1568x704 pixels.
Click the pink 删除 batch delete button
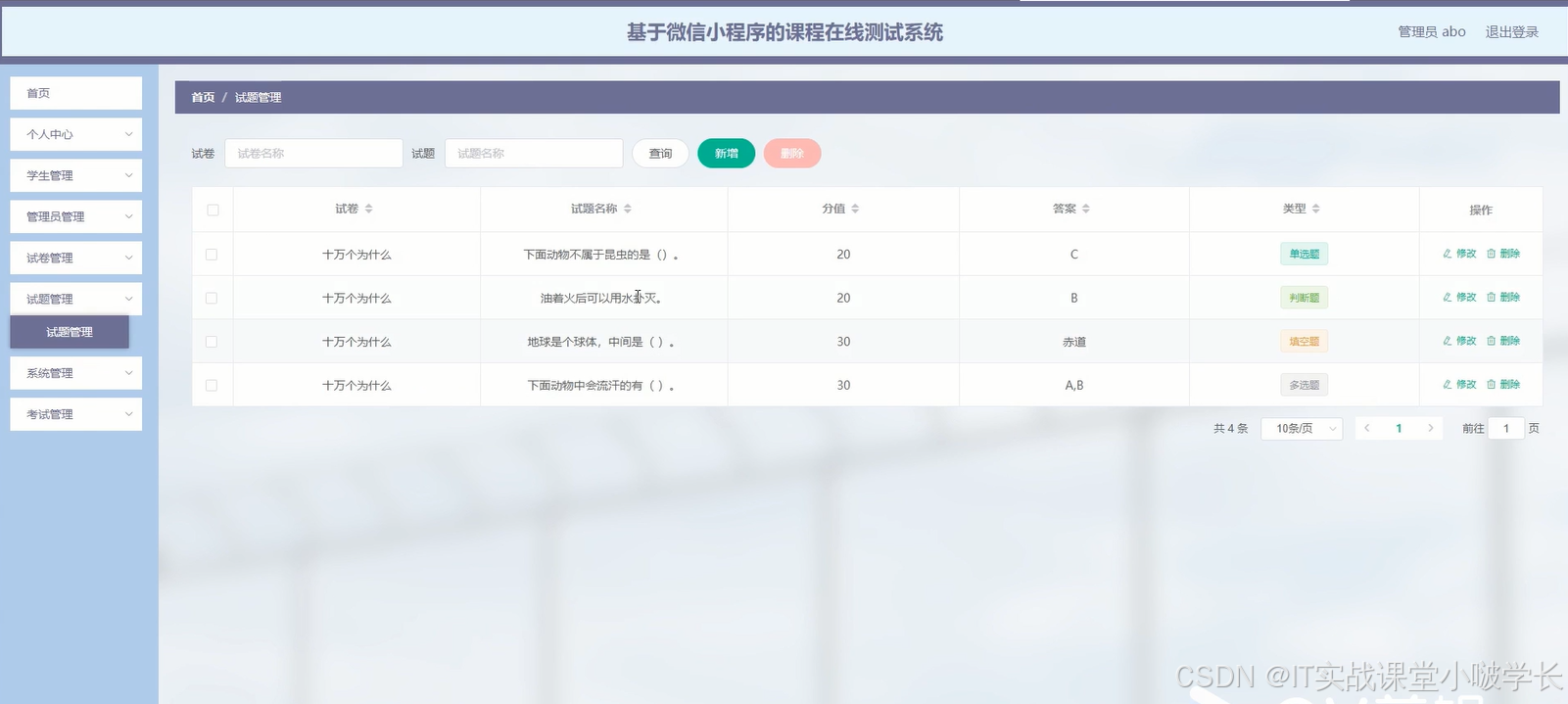click(x=792, y=154)
